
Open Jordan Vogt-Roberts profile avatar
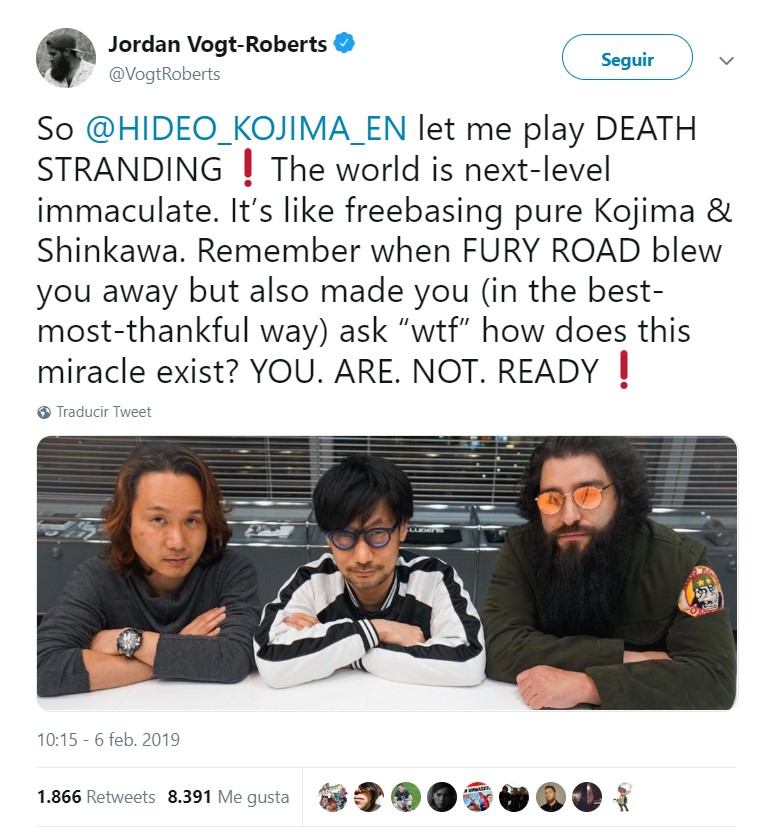[66, 58]
